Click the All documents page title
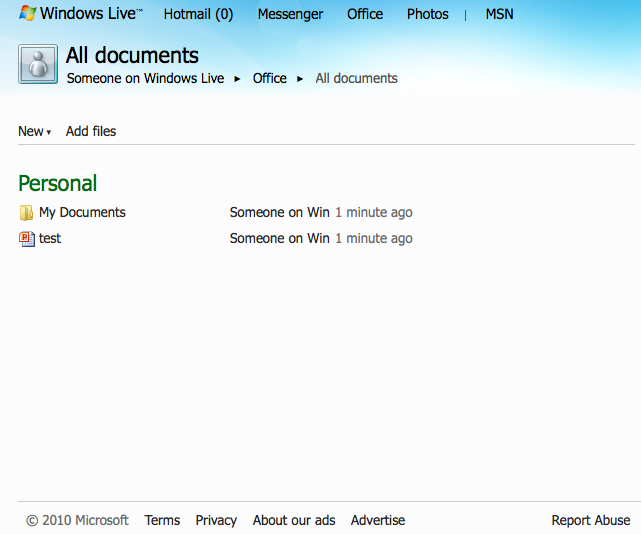The width and height of the screenshot is (641, 534). [132, 55]
